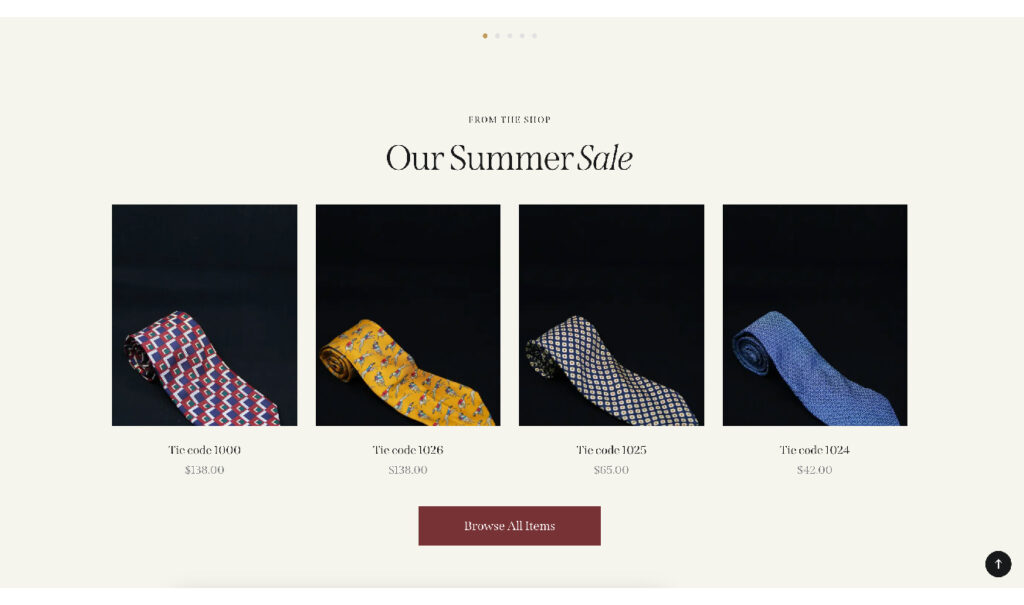Select the first carousel dot

point(485,36)
